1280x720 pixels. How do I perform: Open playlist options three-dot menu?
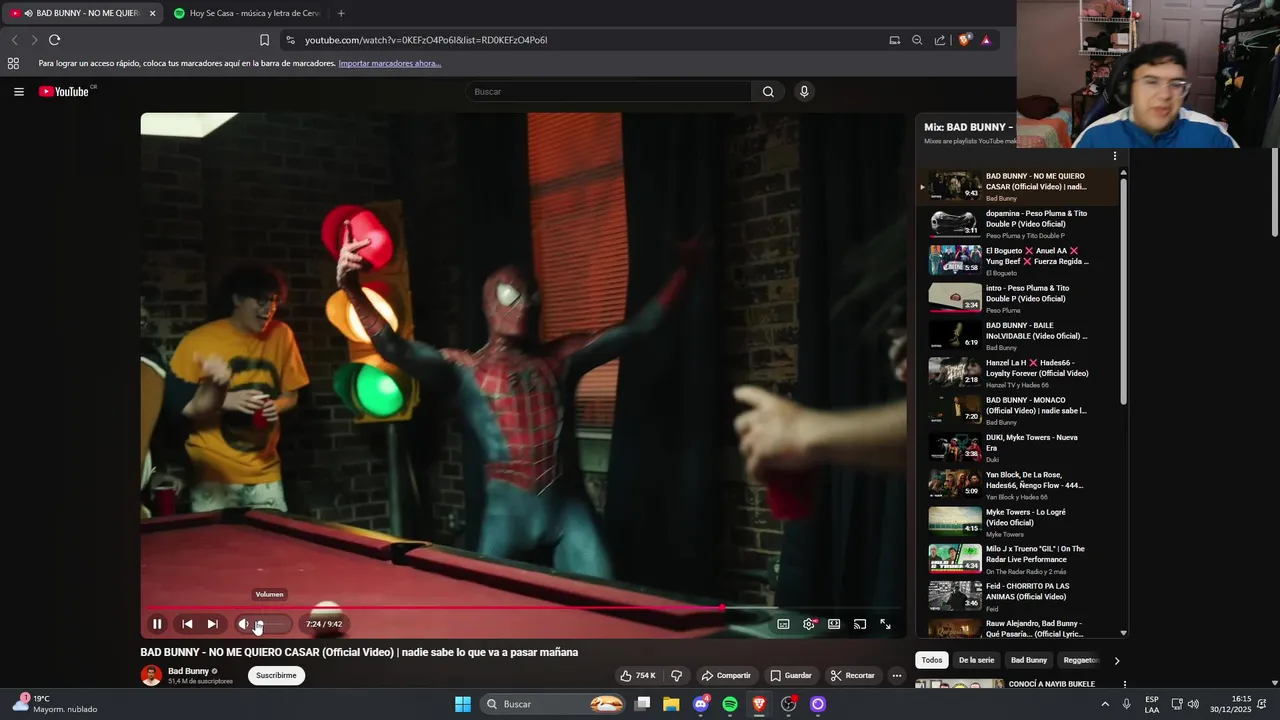point(1115,156)
